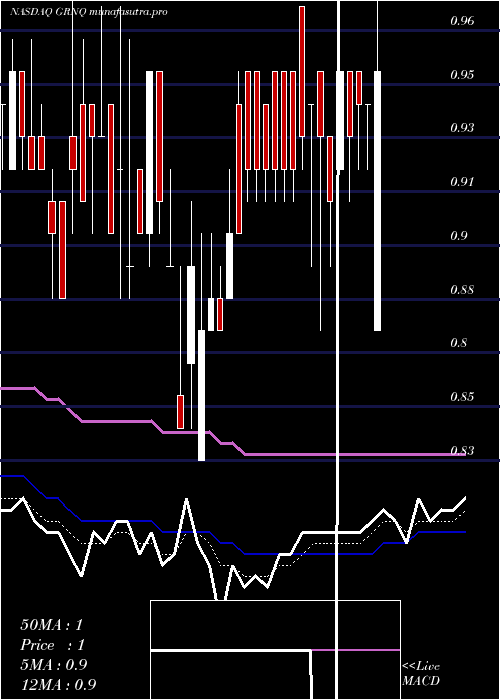Click the '<<Live MACD' label

[421, 674]
